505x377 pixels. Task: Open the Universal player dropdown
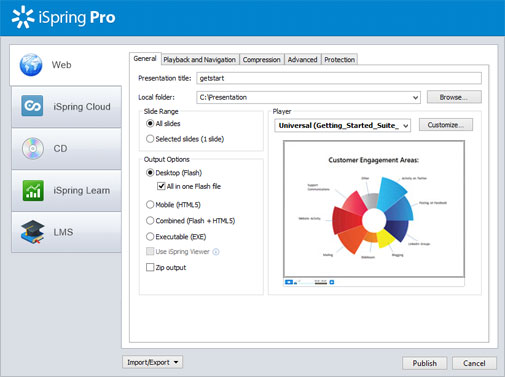coord(343,126)
